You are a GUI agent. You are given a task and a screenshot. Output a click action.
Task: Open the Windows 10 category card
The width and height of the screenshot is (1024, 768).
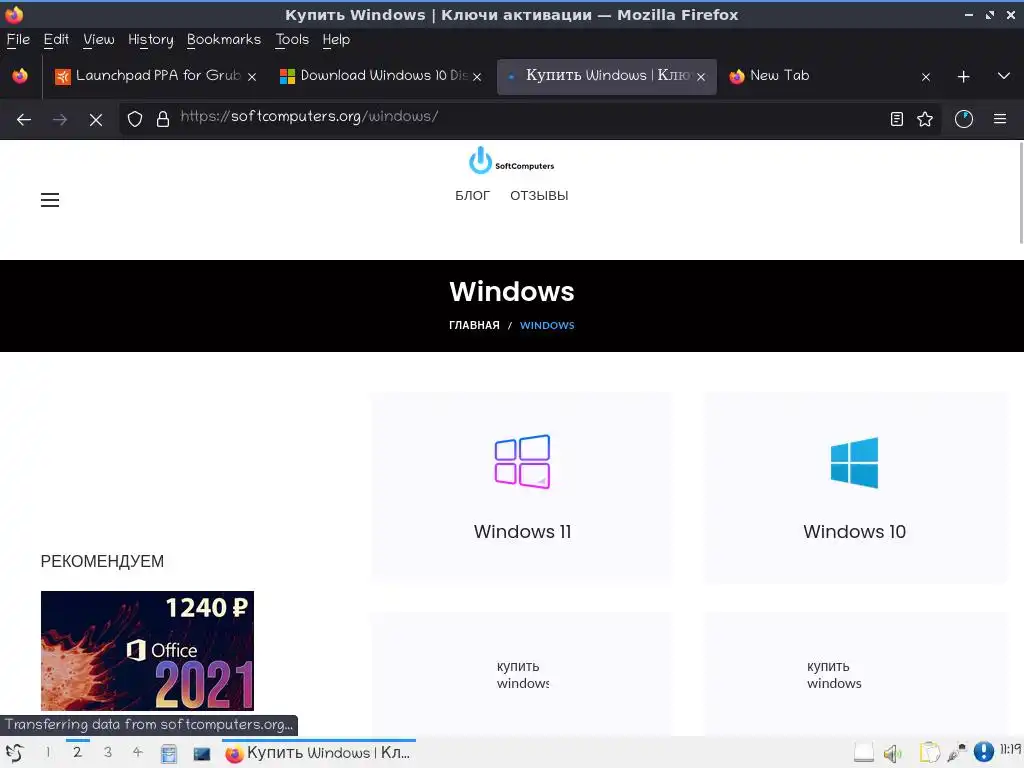tap(855, 486)
